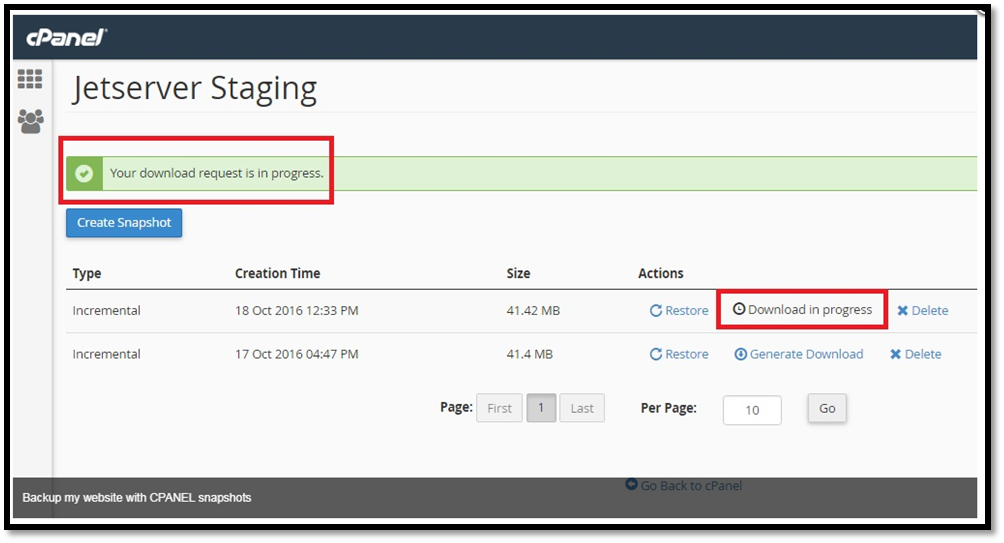Image resolution: width=1004 pixels, height=543 pixels.
Task: Click the download request progress message
Action: coord(216,174)
